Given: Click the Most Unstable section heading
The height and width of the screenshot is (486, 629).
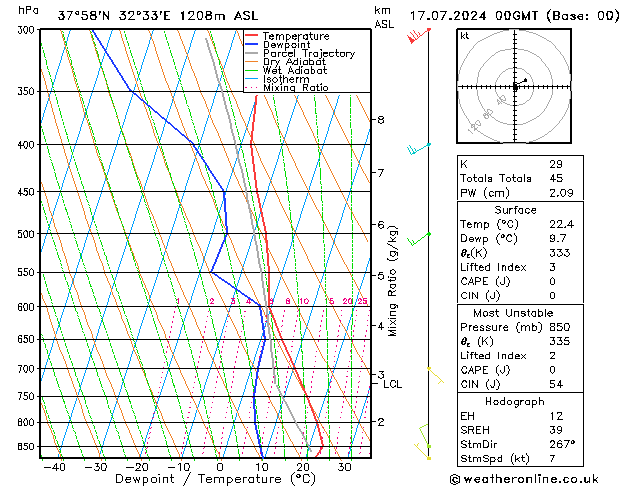Looking at the screenshot, I should pos(513,313).
